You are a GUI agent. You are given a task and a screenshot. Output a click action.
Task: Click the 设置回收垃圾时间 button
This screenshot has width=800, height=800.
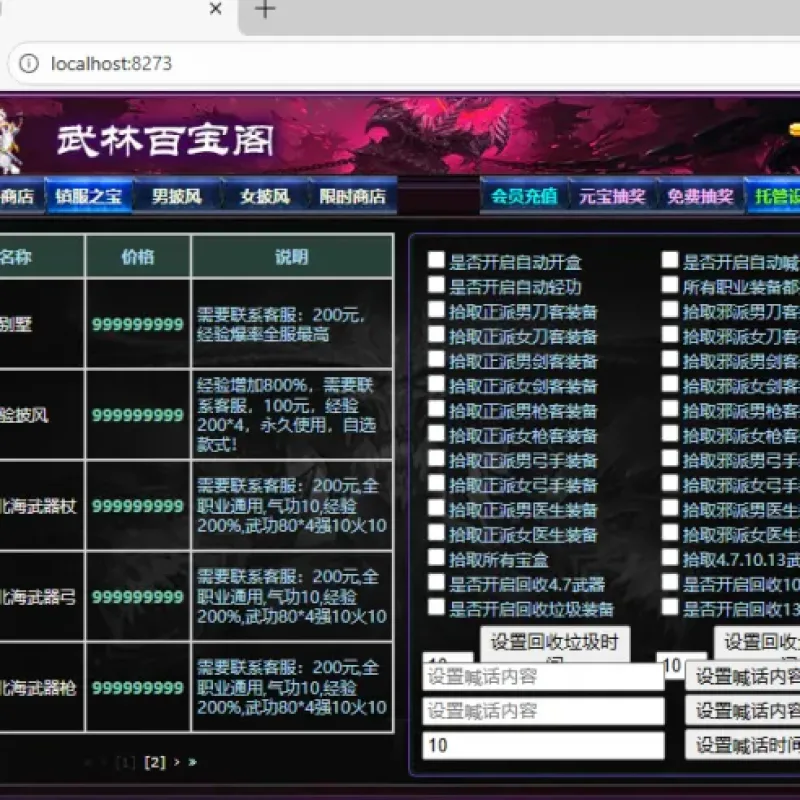[x=555, y=644]
